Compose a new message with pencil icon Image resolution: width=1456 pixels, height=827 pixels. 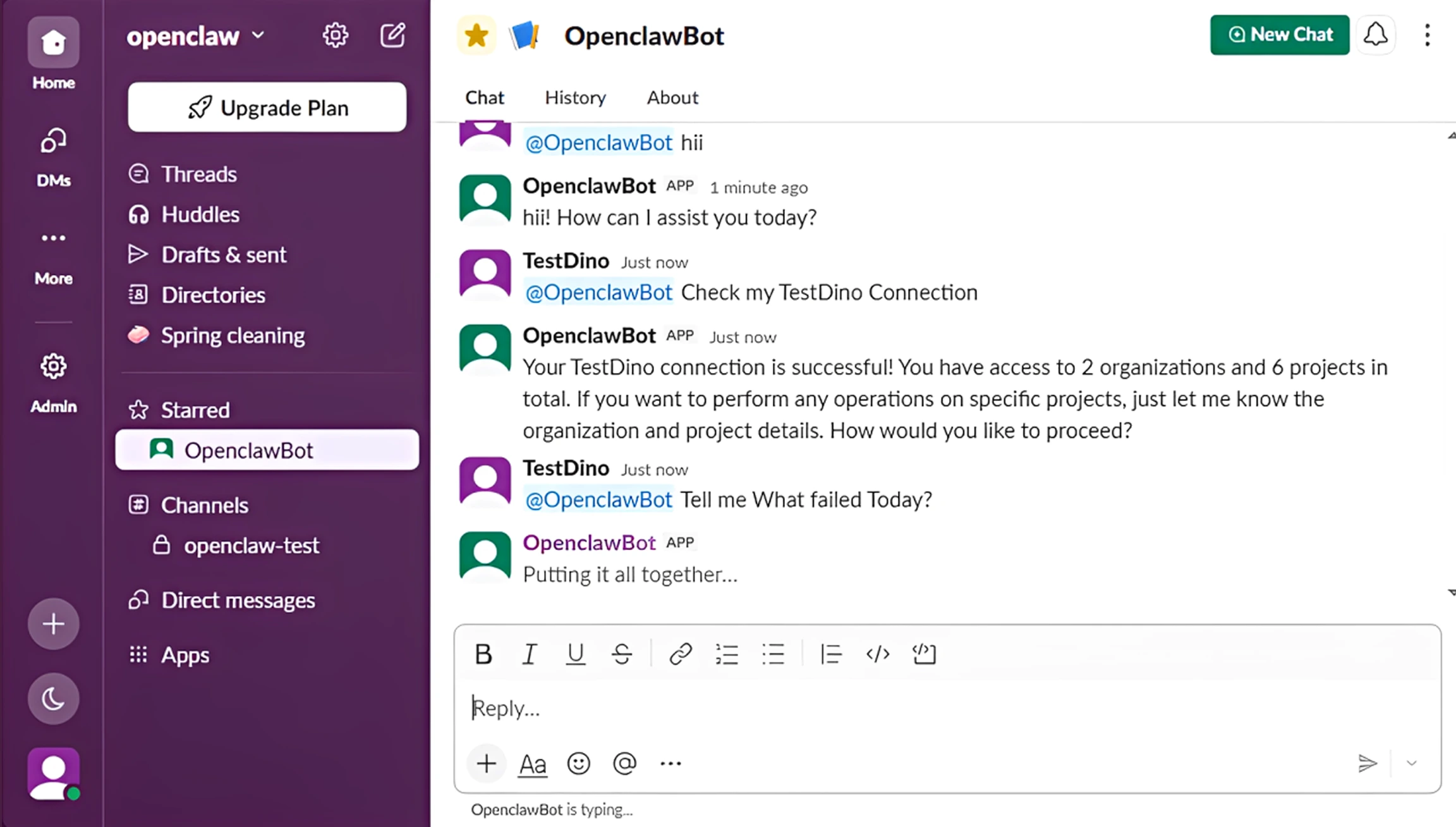click(x=392, y=35)
